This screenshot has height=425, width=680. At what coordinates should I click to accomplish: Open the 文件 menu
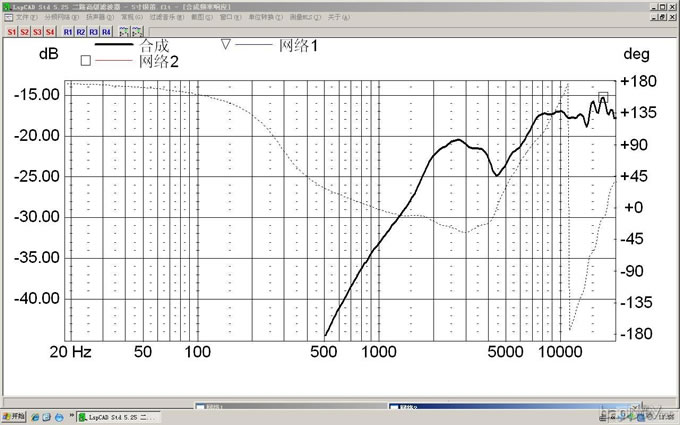[x=23, y=17]
